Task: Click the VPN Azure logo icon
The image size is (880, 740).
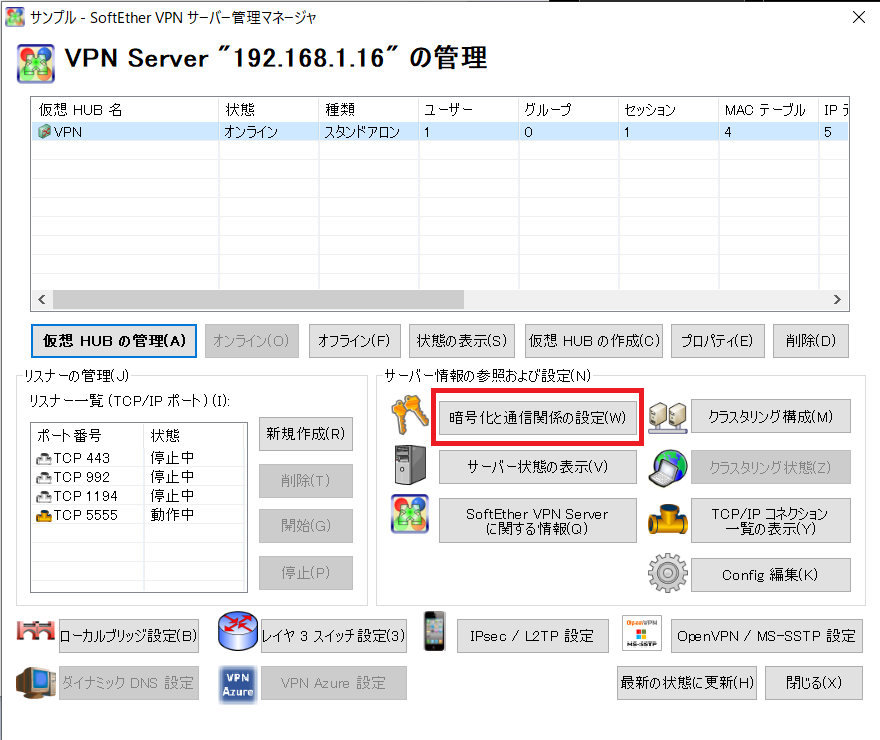Action: [x=237, y=684]
